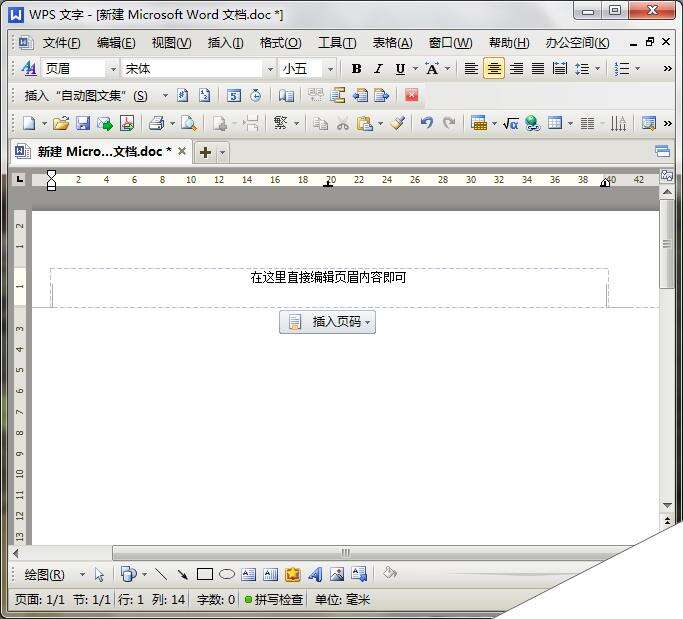Align text right
This screenshot has height=619, width=683.
pyautogui.click(x=516, y=69)
